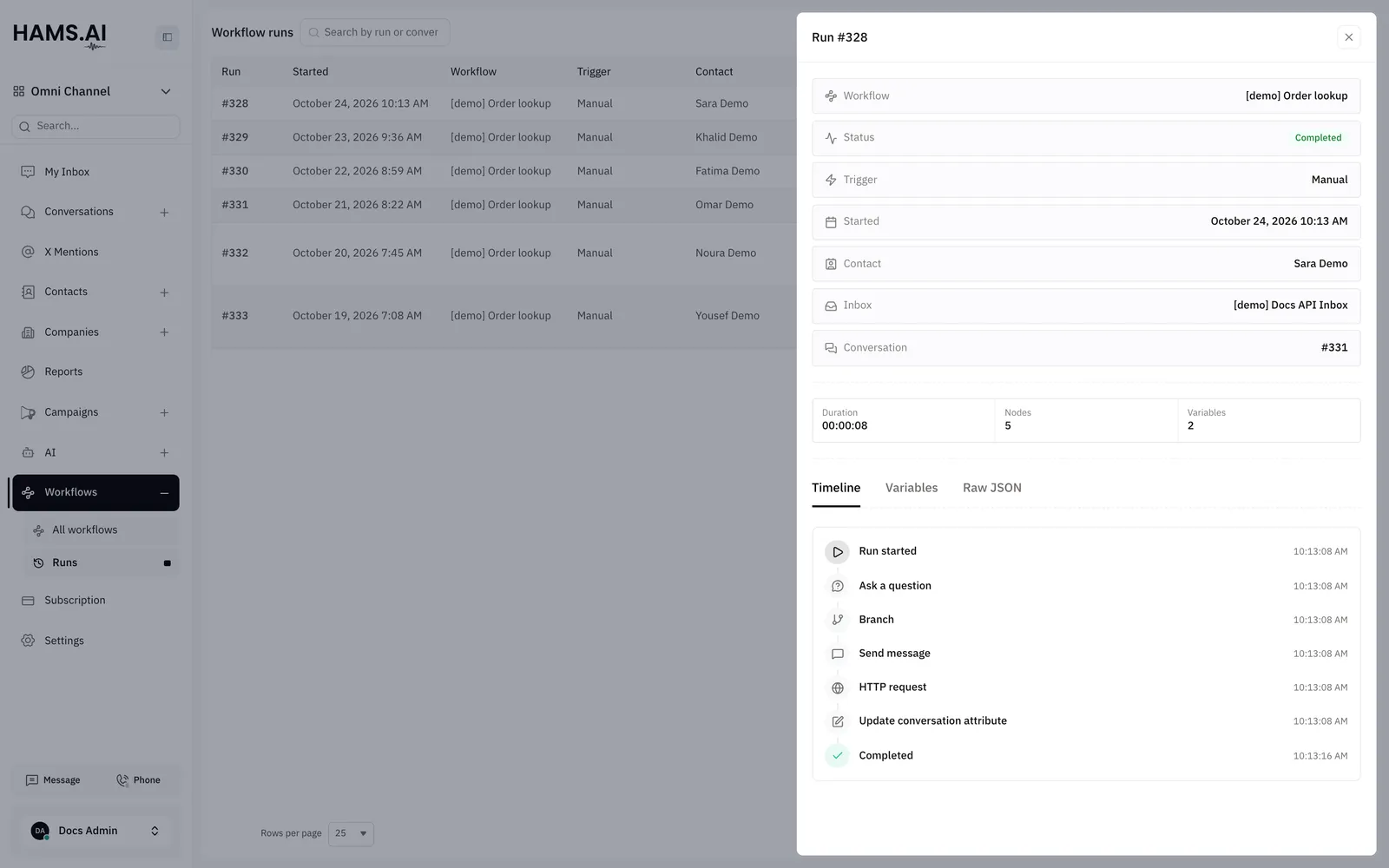1389x868 pixels.
Task: Close the Run #328 panel
Action: click(x=1348, y=37)
